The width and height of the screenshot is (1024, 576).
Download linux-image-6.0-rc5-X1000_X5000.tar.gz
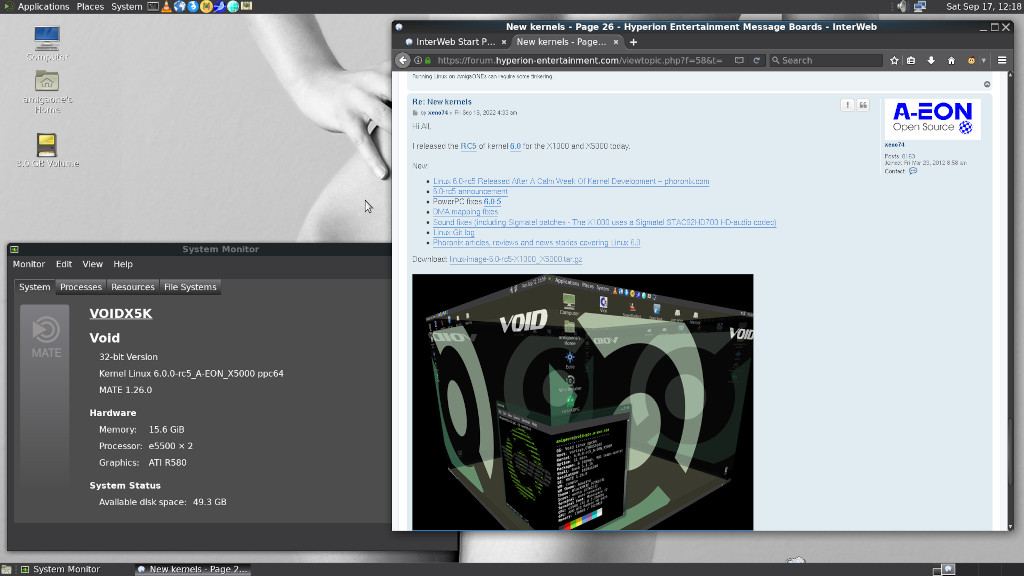click(x=515, y=259)
